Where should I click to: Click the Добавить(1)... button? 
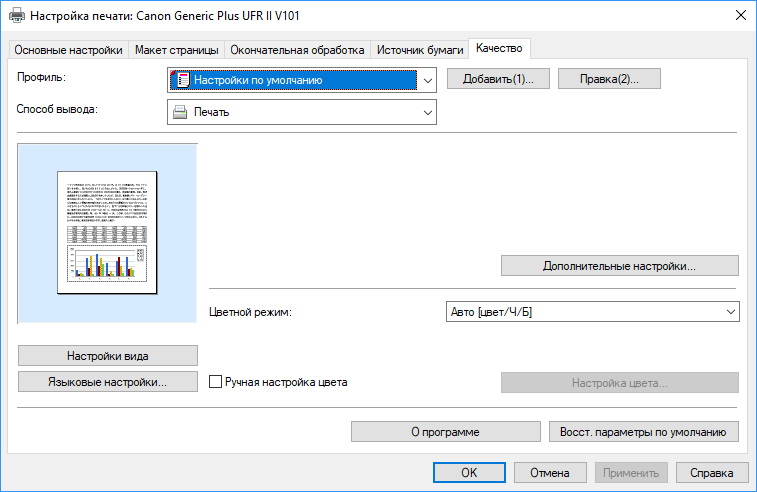[x=498, y=79]
